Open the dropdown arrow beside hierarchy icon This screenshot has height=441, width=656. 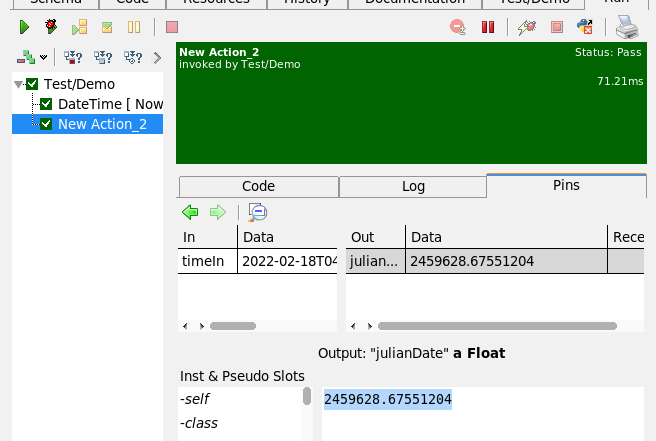pos(43,58)
